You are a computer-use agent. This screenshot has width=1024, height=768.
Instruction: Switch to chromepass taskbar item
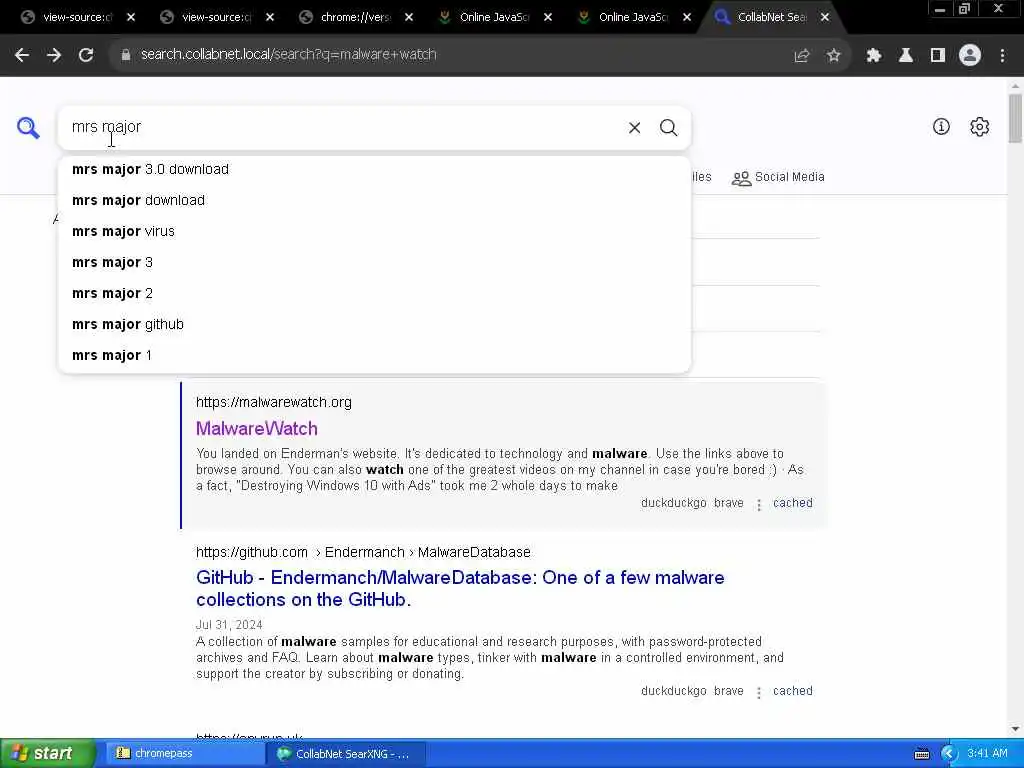[x=184, y=754]
